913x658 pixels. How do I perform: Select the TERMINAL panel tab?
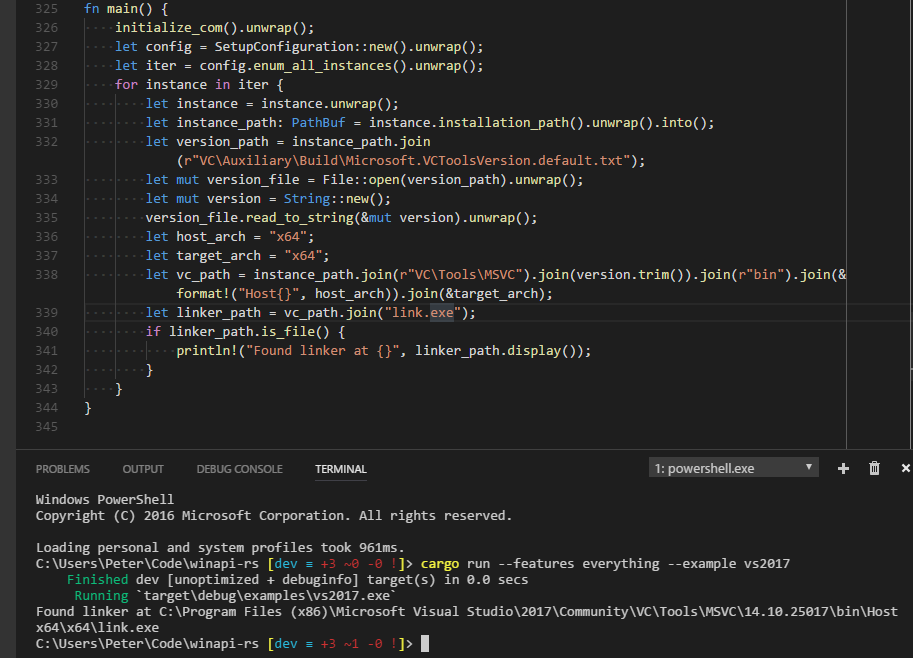[341, 469]
